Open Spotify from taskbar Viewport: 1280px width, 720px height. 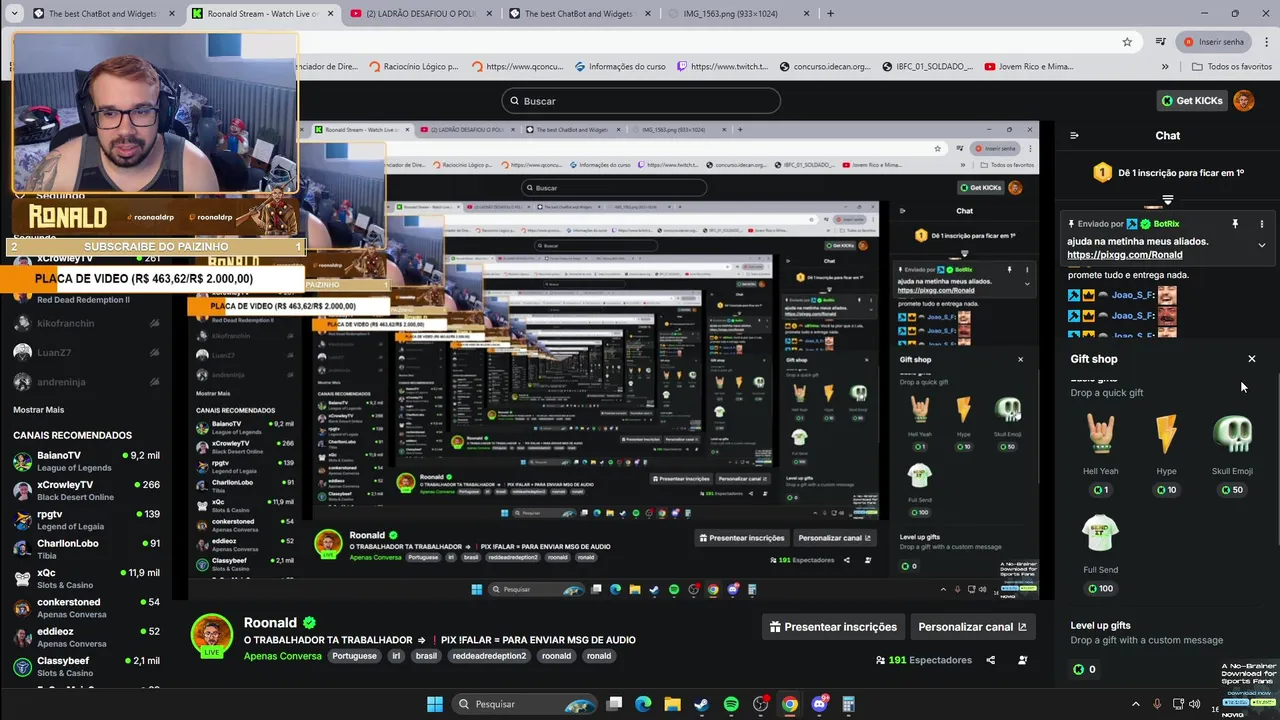[x=731, y=704]
